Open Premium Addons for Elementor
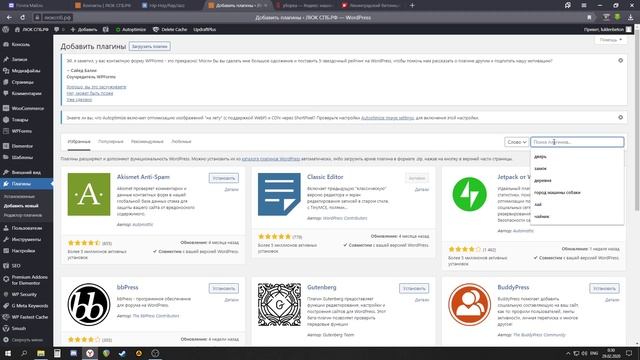This screenshot has width=640, height=360. pos(29,280)
